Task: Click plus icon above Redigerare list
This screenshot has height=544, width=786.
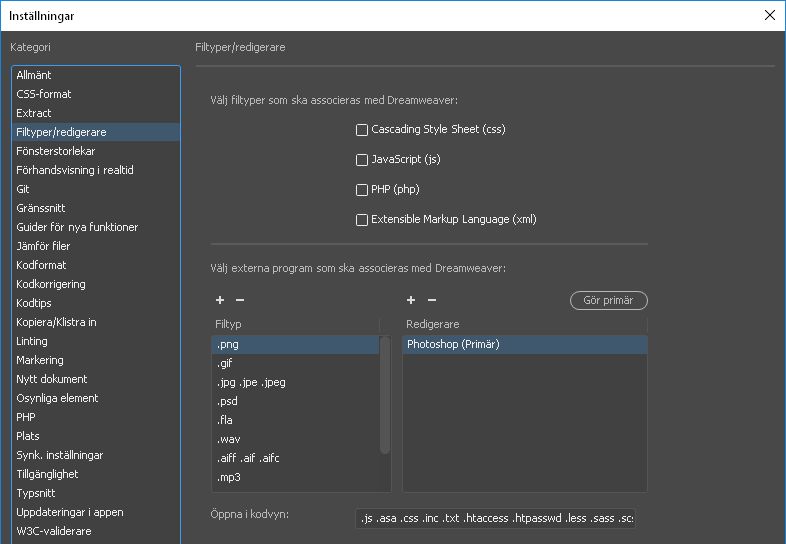Action: point(411,300)
